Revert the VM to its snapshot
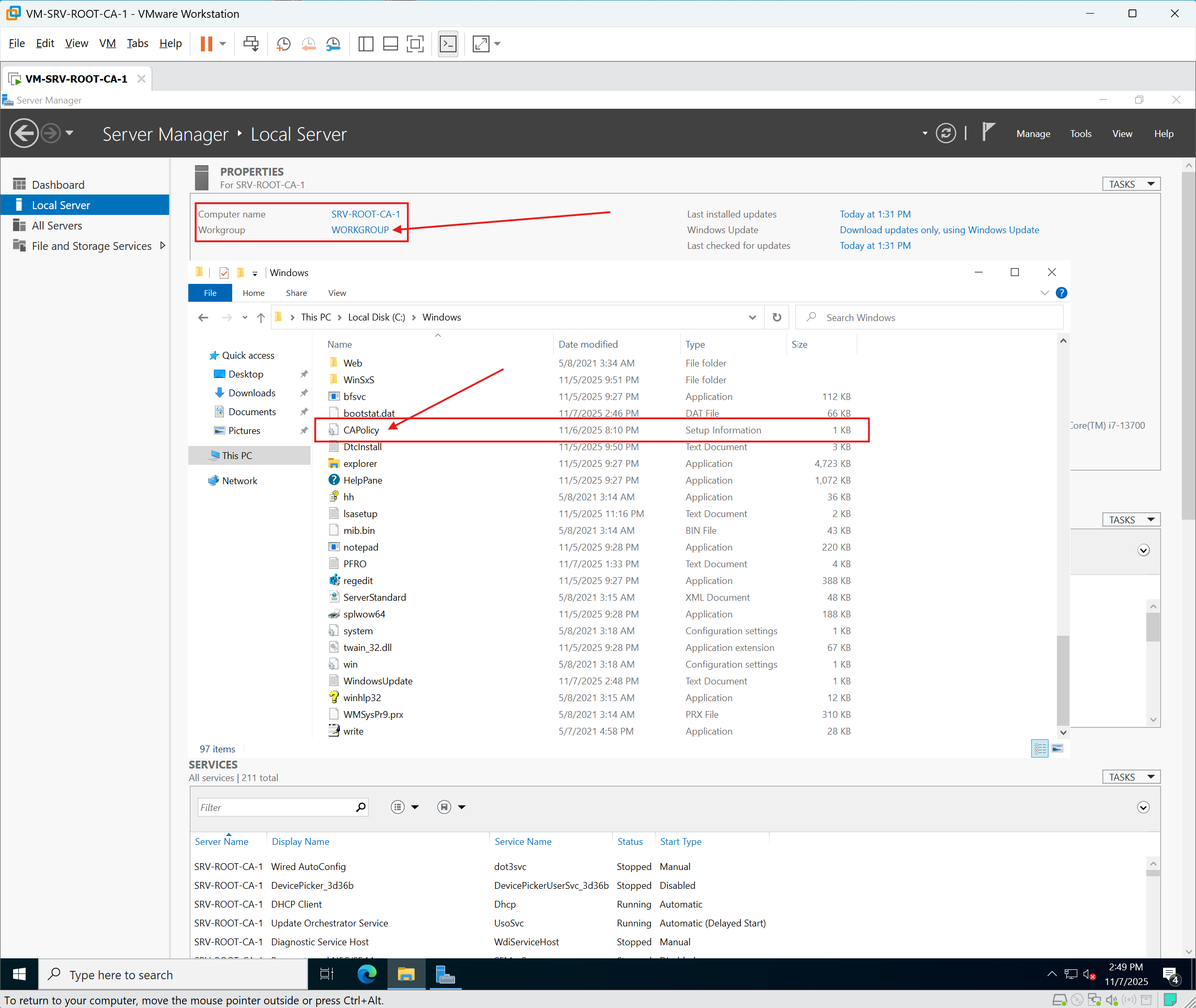The image size is (1196, 1008). click(x=309, y=43)
